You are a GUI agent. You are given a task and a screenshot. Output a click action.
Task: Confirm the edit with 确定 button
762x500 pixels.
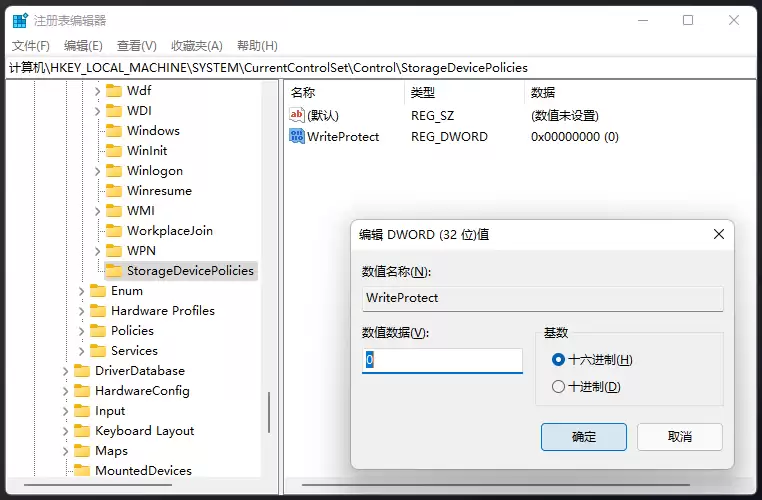pos(584,437)
